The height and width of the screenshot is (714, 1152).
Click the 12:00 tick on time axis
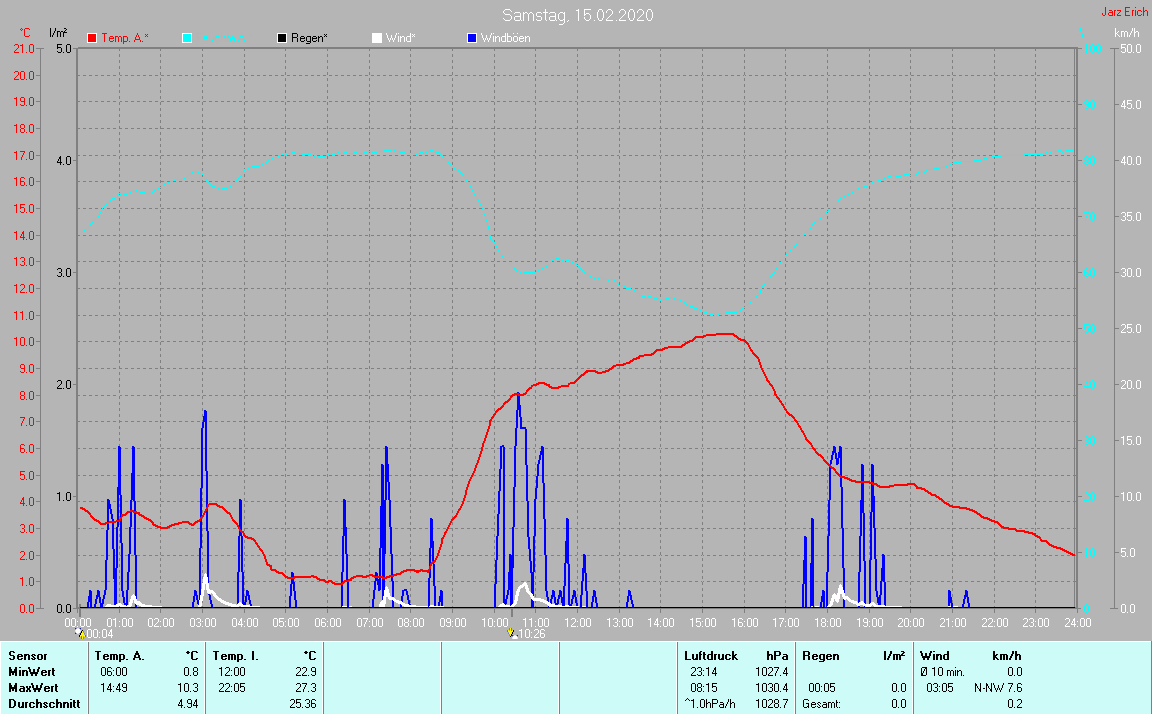577,623
